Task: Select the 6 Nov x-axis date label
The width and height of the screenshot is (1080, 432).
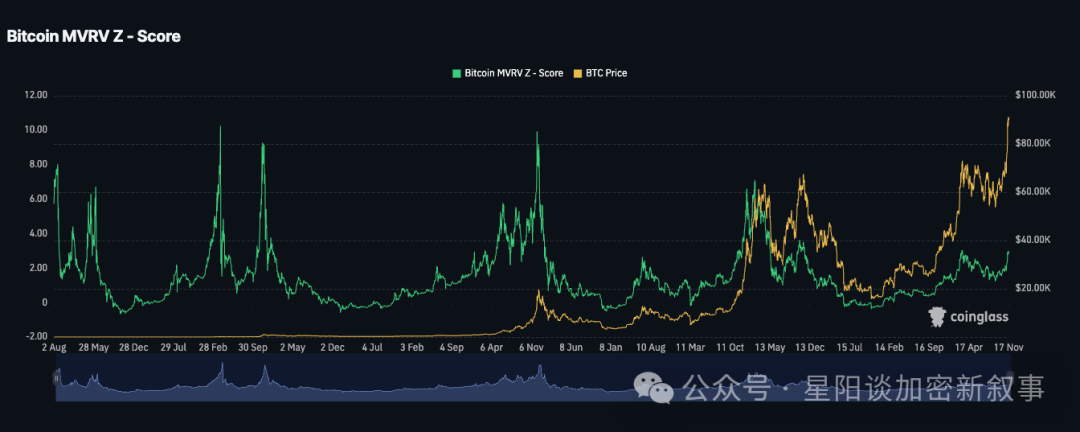Action: (x=530, y=347)
